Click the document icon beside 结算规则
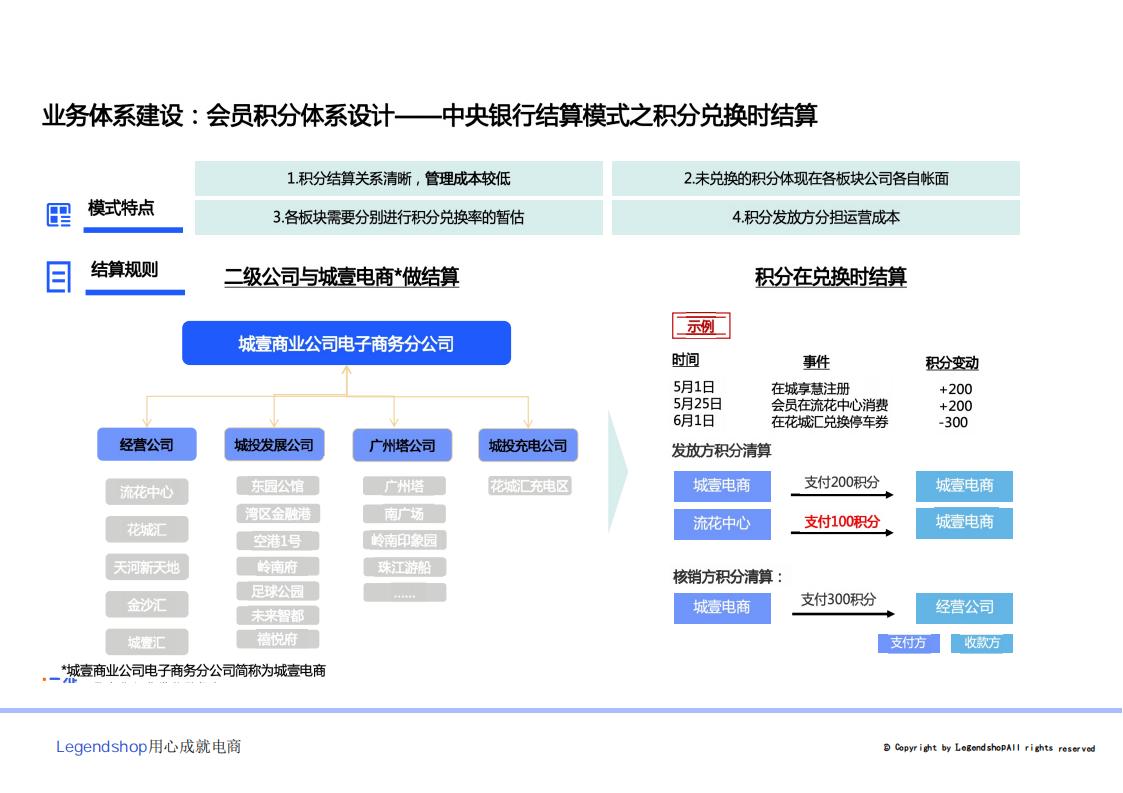The width and height of the screenshot is (1123, 793). pos(59,277)
